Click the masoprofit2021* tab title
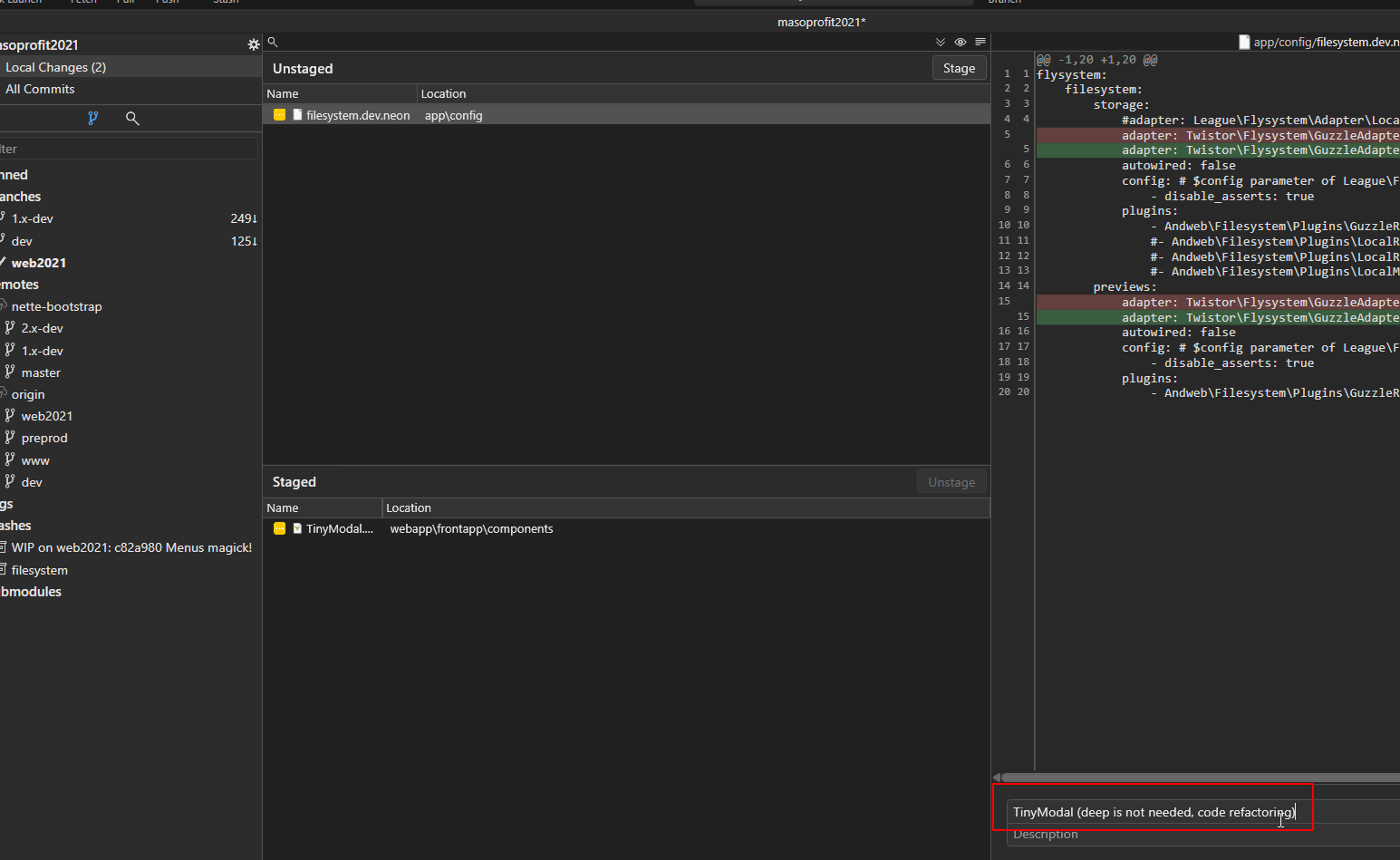Image resolution: width=1400 pixels, height=860 pixels. [821, 22]
